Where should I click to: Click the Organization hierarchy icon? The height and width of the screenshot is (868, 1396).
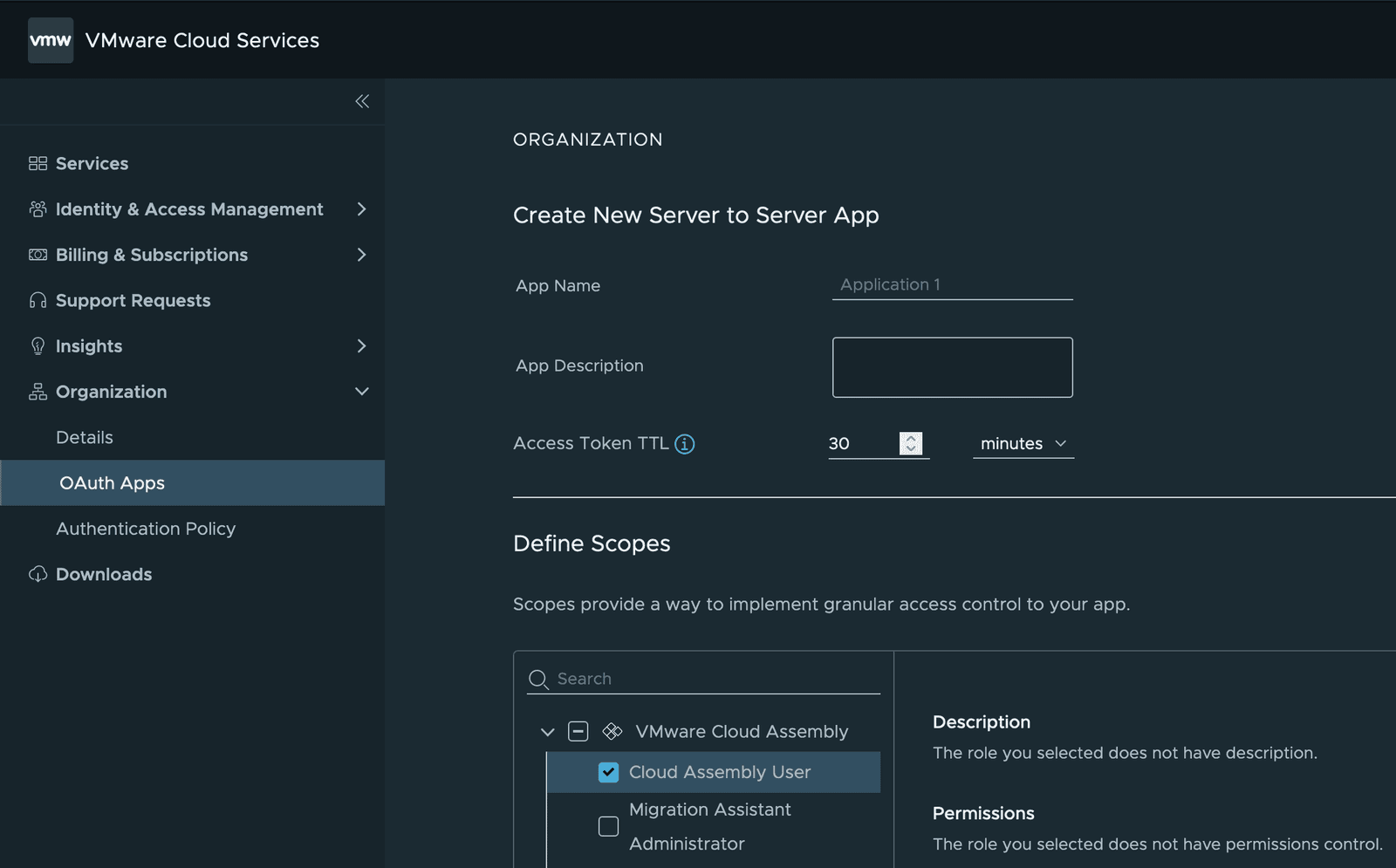38,392
